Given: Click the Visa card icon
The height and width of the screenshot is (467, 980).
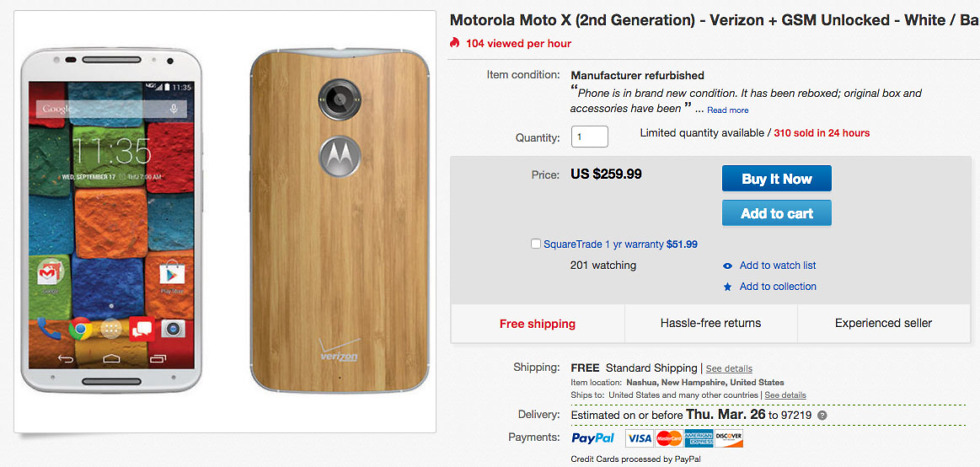Looking at the screenshot, I should (639, 438).
